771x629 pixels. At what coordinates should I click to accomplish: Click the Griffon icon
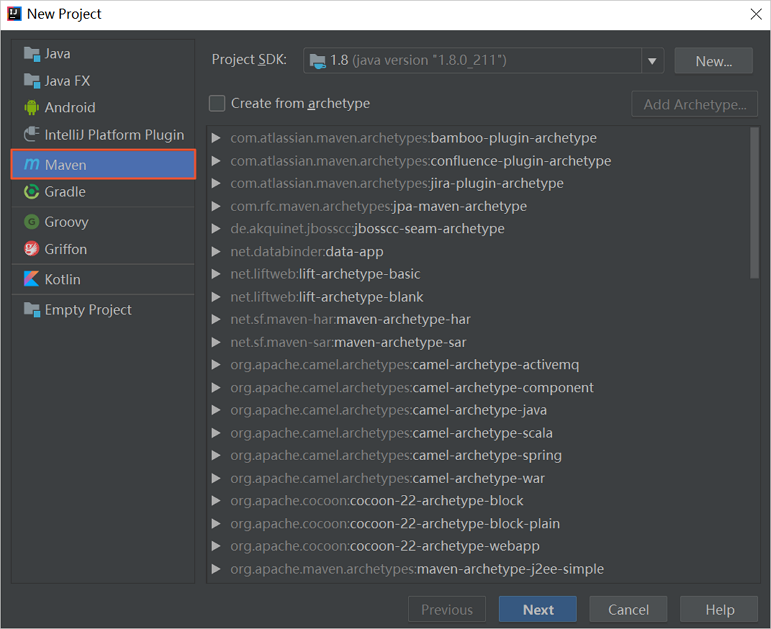[x=31, y=249]
